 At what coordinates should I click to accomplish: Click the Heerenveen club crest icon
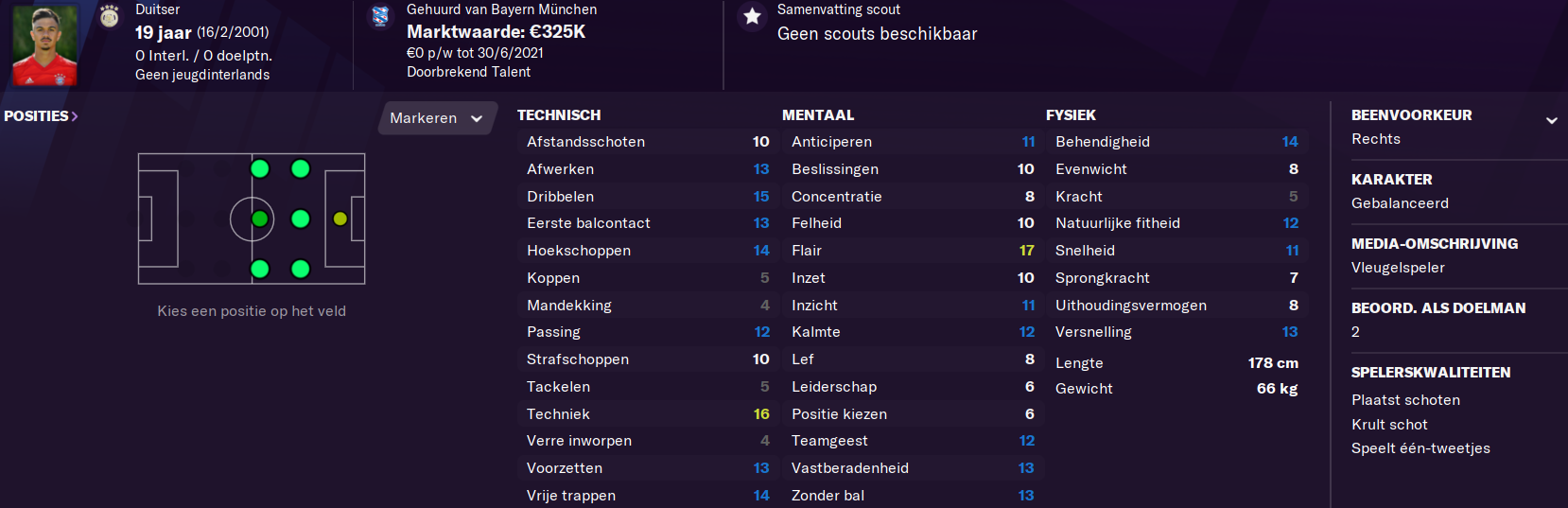[x=380, y=15]
